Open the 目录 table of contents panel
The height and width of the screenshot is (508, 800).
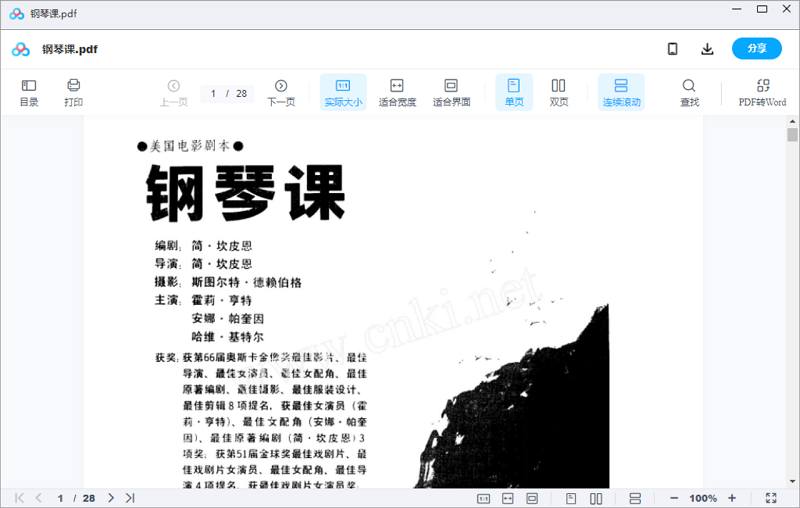coord(29,92)
